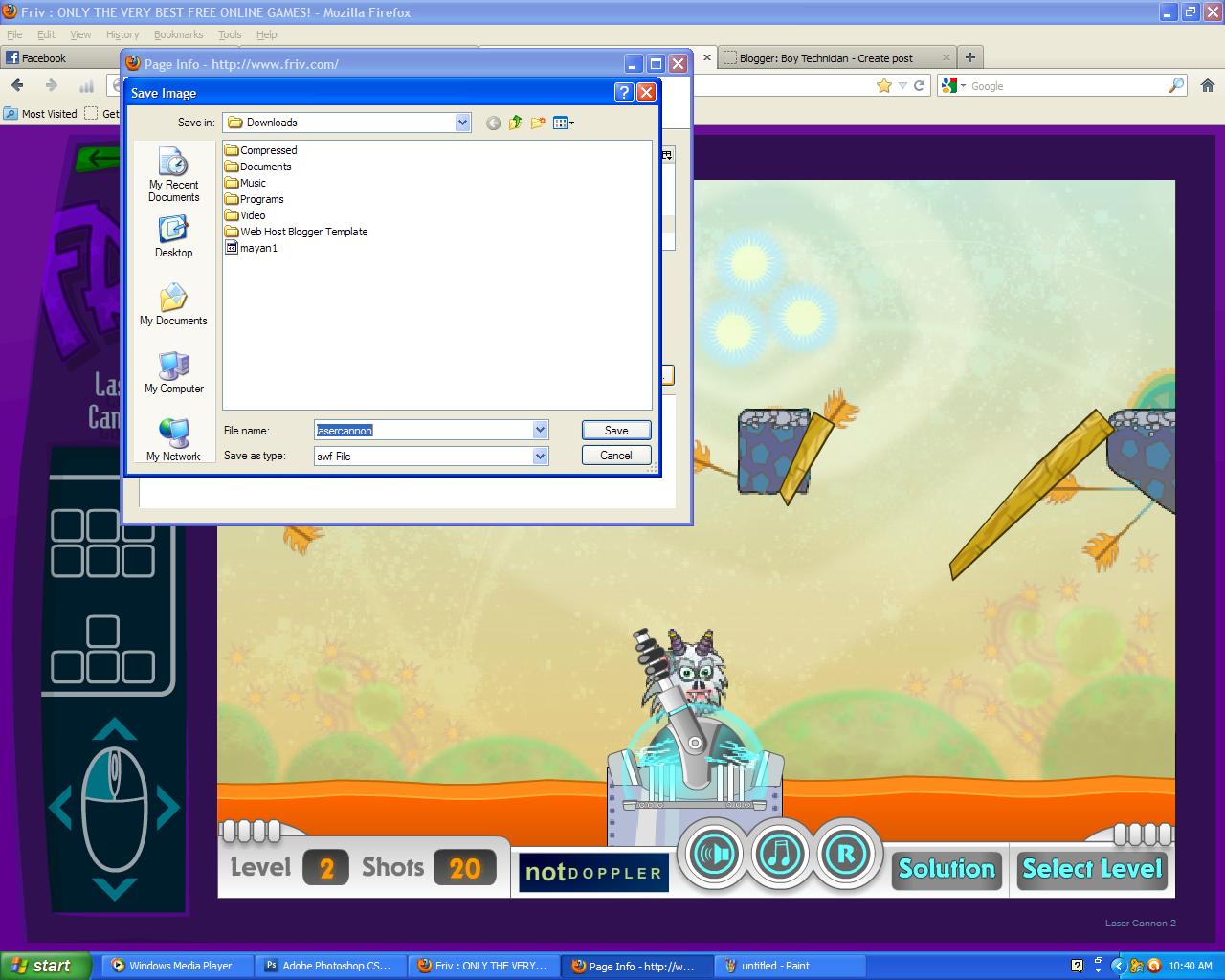Image resolution: width=1225 pixels, height=980 pixels.
Task: Click the Google search field
Action: pyautogui.click(x=1067, y=86)
